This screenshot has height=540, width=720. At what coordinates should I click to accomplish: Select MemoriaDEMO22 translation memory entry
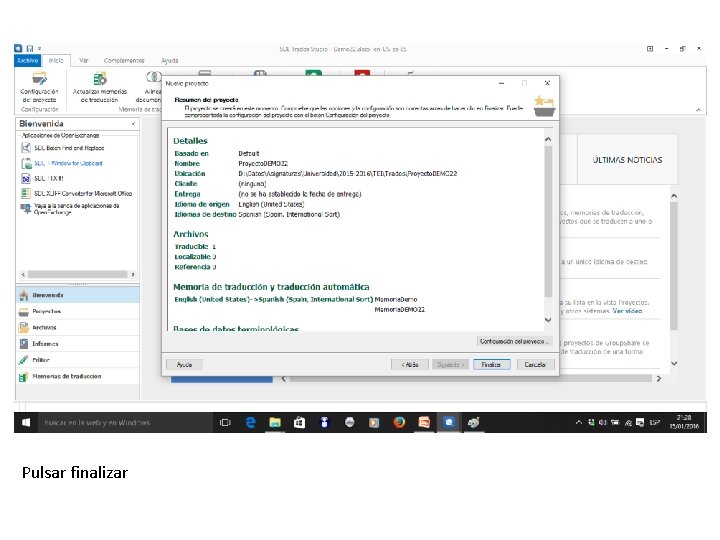(x=399, y=309)
